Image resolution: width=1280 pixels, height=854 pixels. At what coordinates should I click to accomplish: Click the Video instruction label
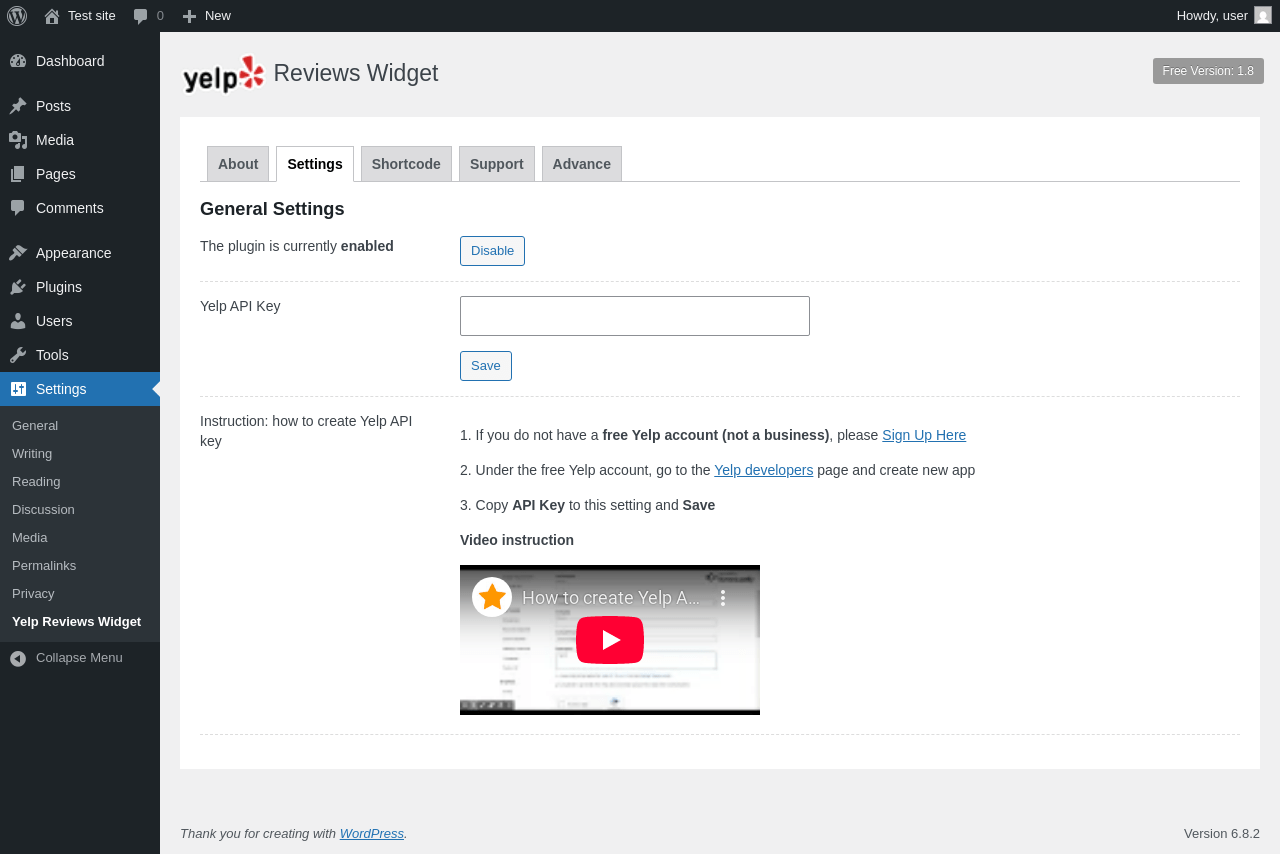coord(517,540)
